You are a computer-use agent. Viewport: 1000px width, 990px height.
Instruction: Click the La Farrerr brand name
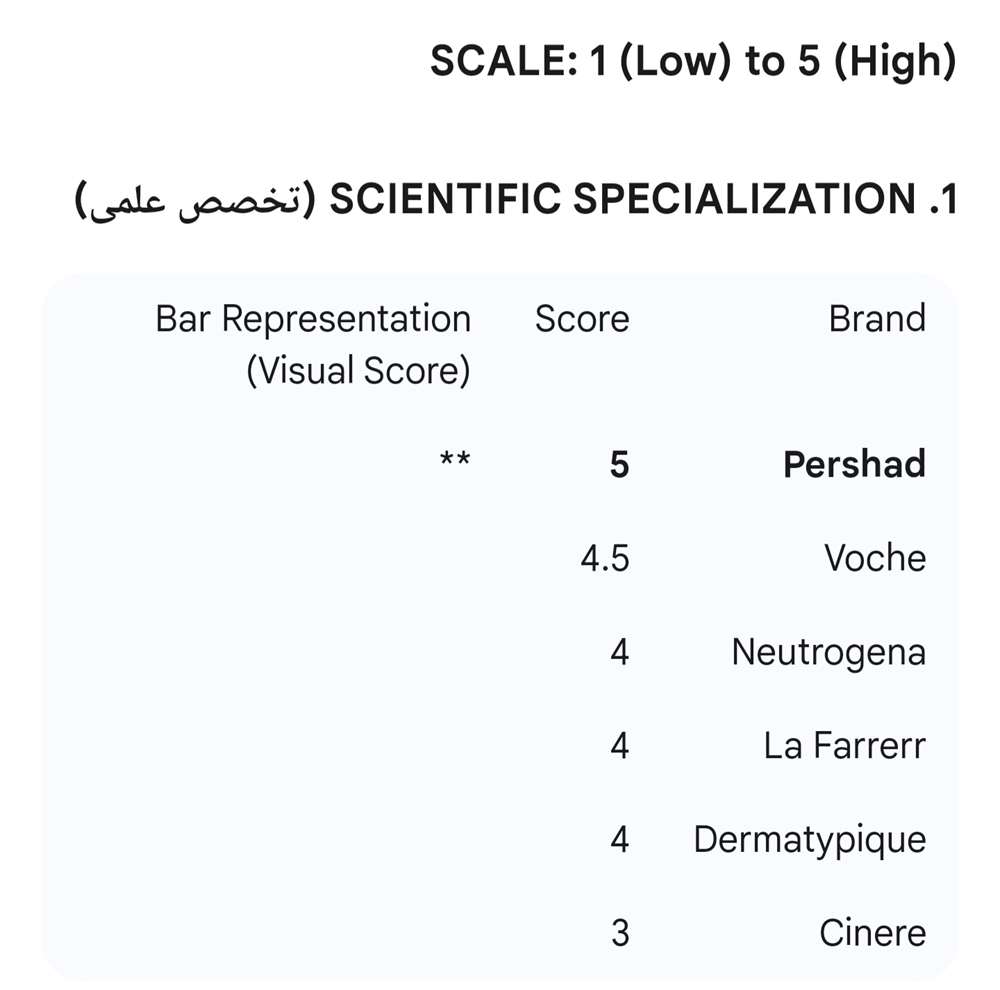click(x=844, y=746)
